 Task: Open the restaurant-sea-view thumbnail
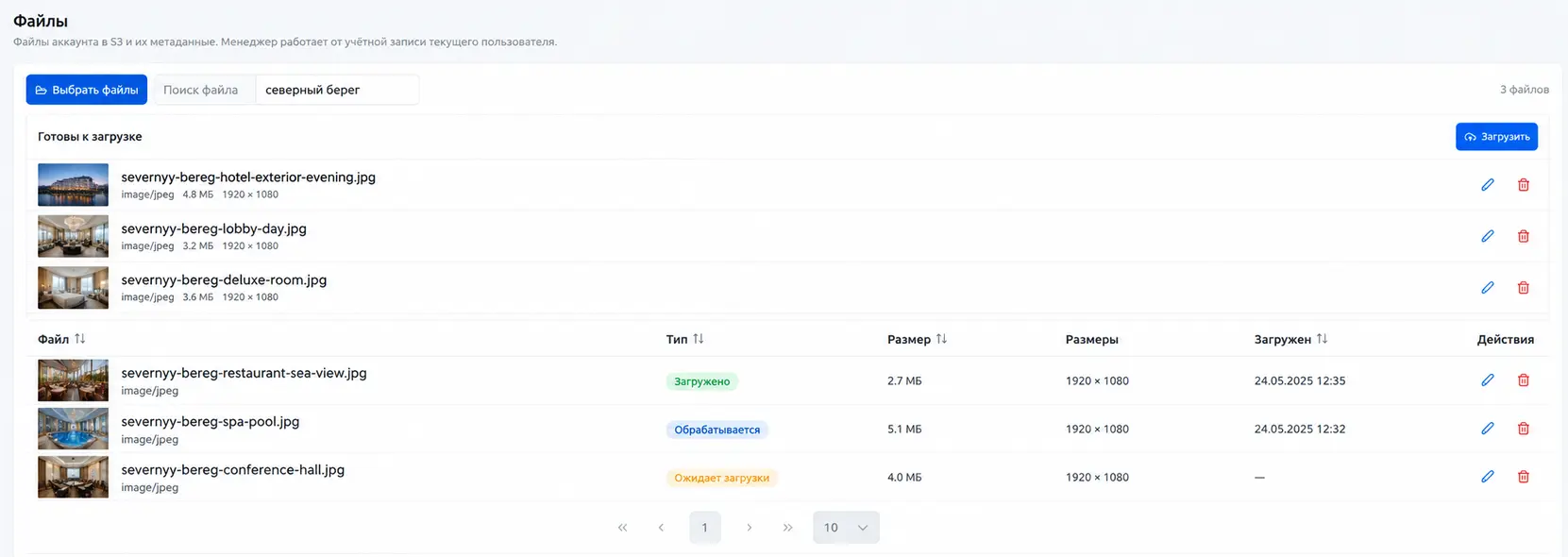click(73, 380)
